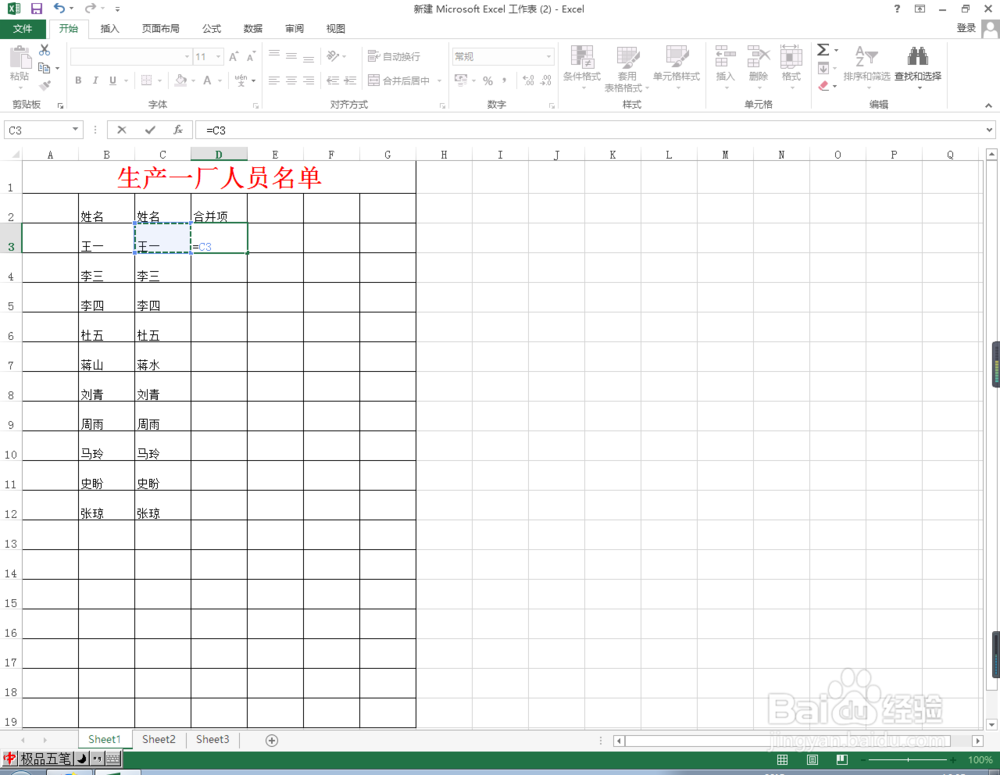This screenshot has height=775, width=1000.
Task: Confirm formula entry with checkmark
Action: click(x=150, y=130)
